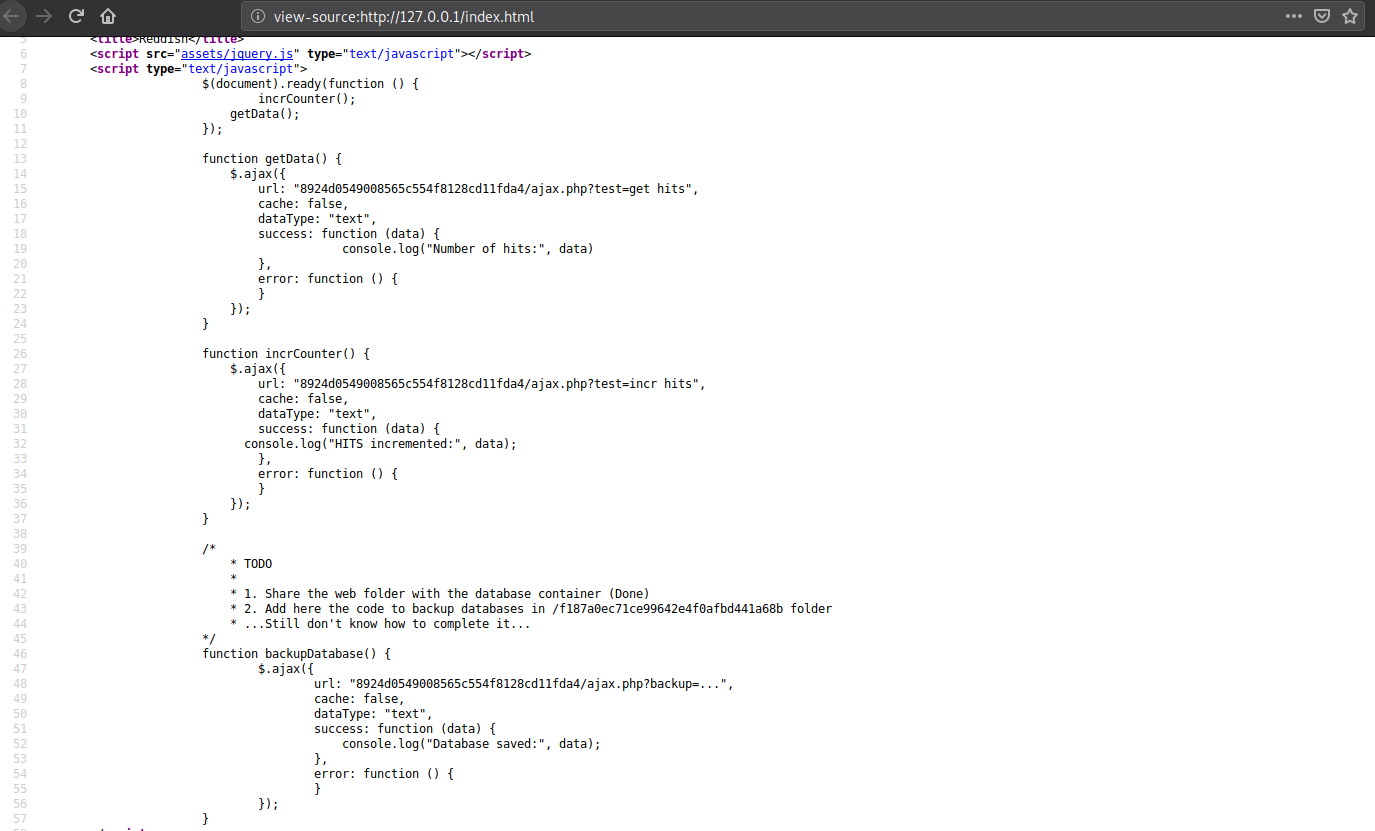Image resolution: width=1375 pixels, height=831 pixels.
Task: Select line "1. Share the web folder" comment
Action: 440,594
